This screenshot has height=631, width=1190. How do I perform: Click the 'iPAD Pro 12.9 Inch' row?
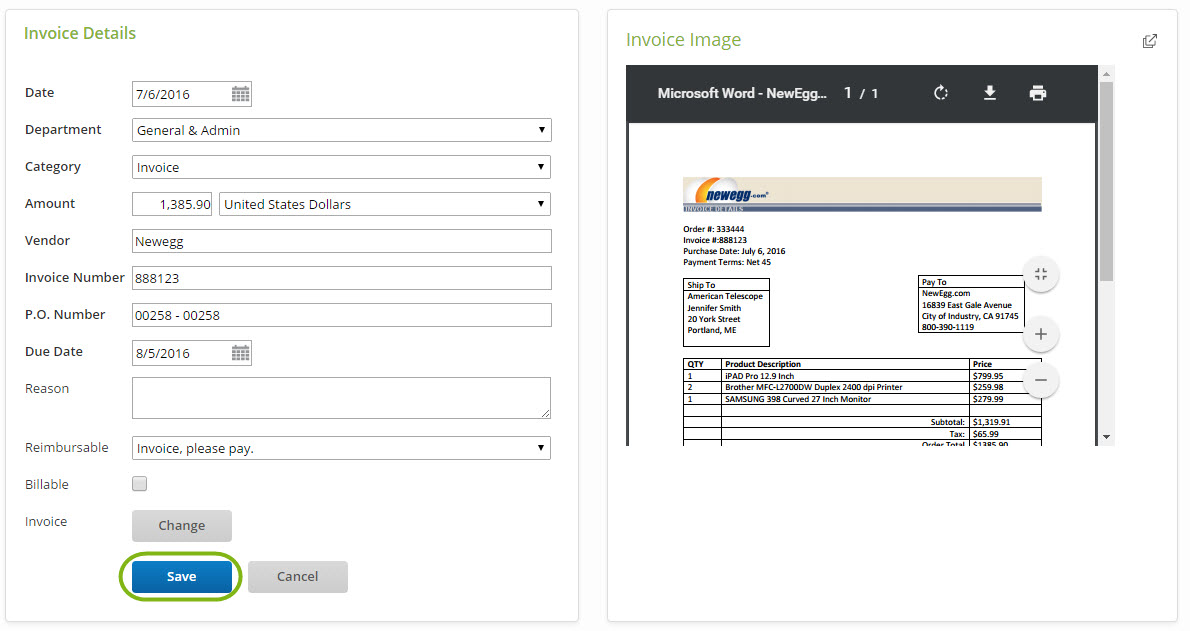tap(862, 376)
